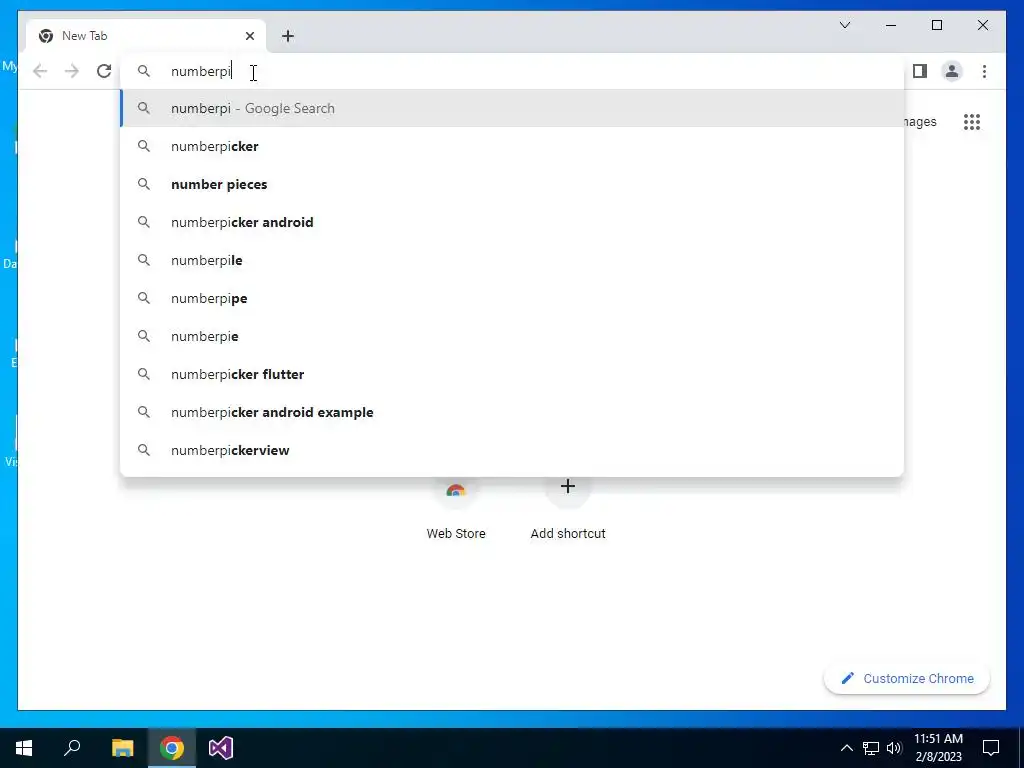Open the notification center icon
Image resolution: width=1024 pixels, height=768 pixels.
click(991, 748)
